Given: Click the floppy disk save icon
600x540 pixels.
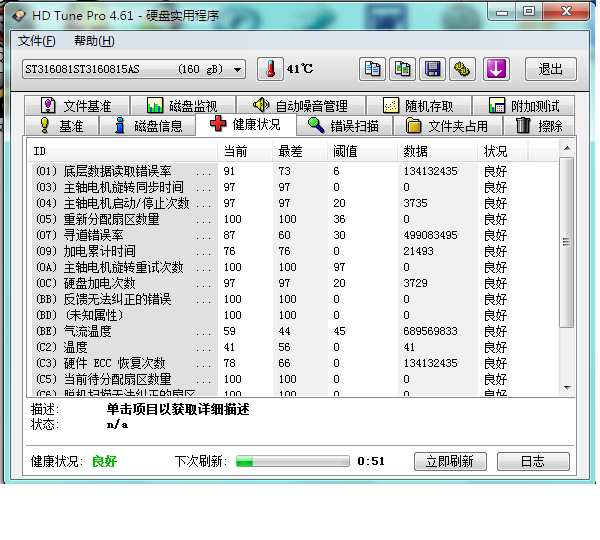Looking at the screenshot, I should click(432, 69).
